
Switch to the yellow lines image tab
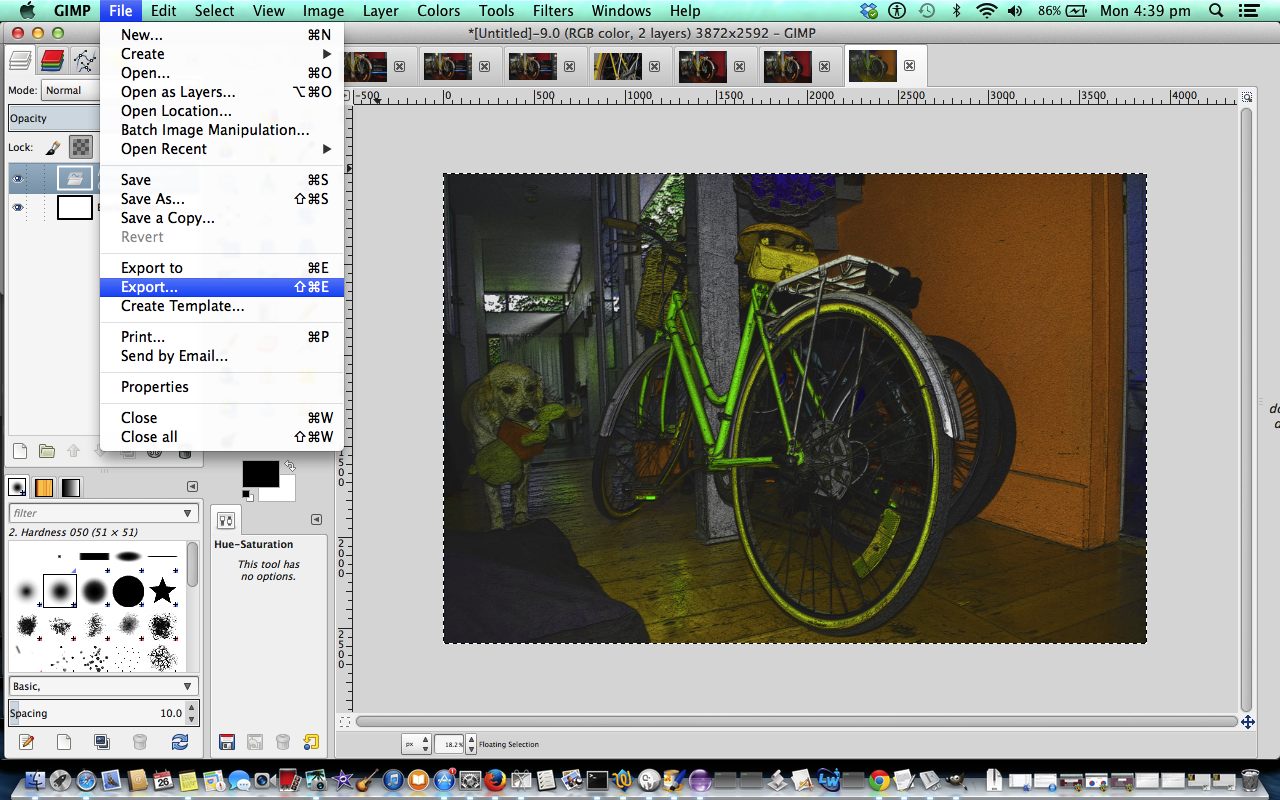click(x=618, y=66)
